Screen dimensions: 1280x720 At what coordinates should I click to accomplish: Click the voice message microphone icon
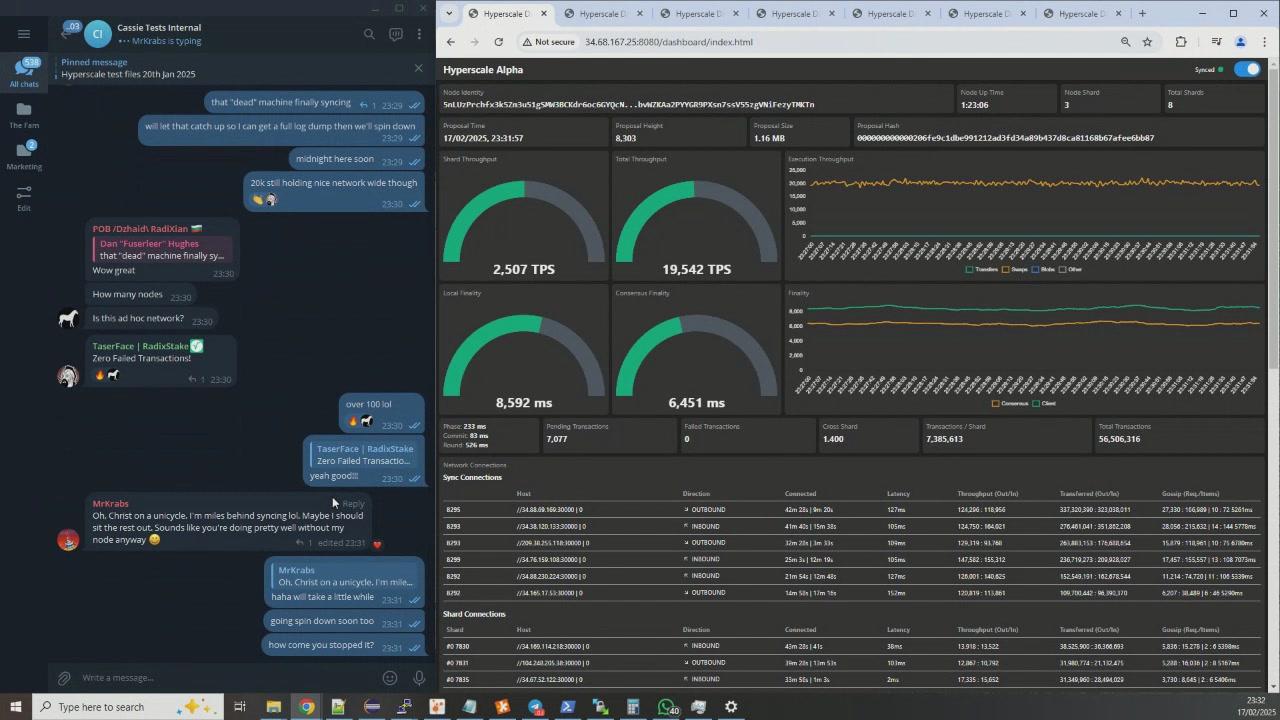click(419, 678)
